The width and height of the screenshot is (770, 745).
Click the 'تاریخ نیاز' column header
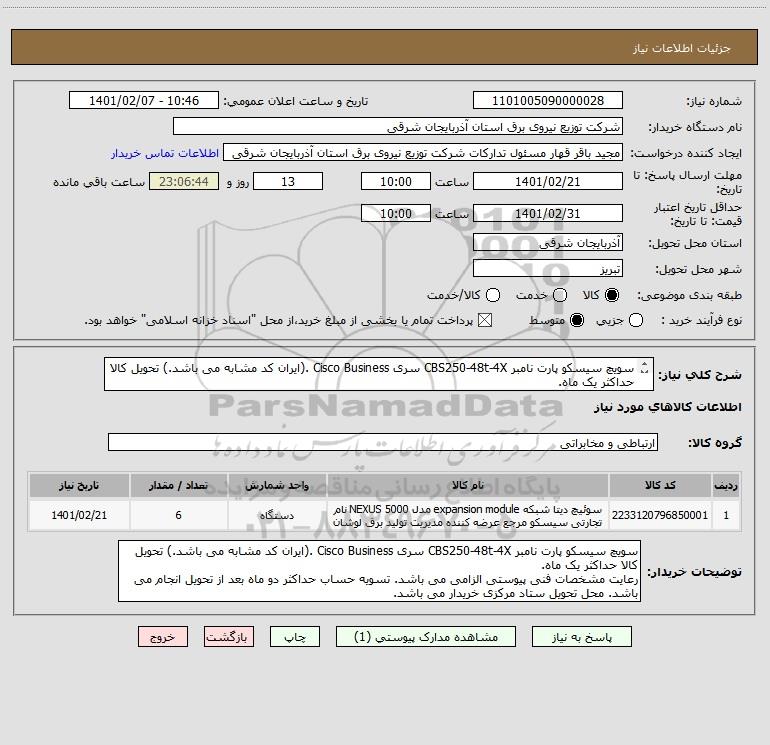tap(79, 485)
